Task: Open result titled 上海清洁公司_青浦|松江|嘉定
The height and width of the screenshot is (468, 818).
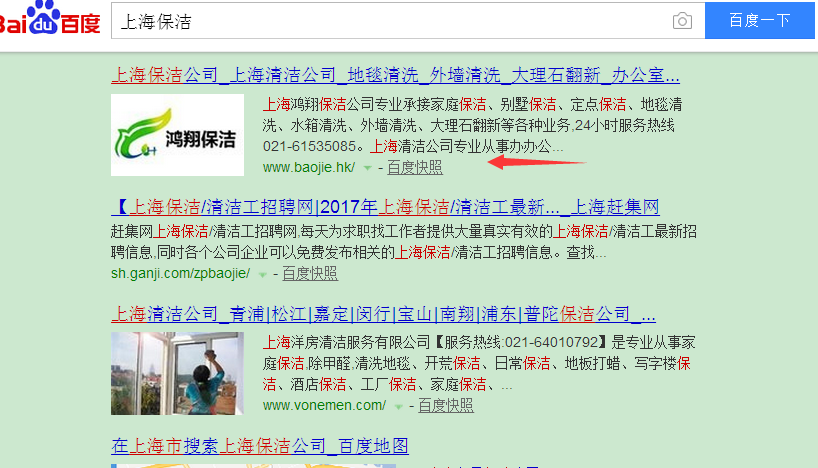Action: pyautogui.click(x=383, y=314)
